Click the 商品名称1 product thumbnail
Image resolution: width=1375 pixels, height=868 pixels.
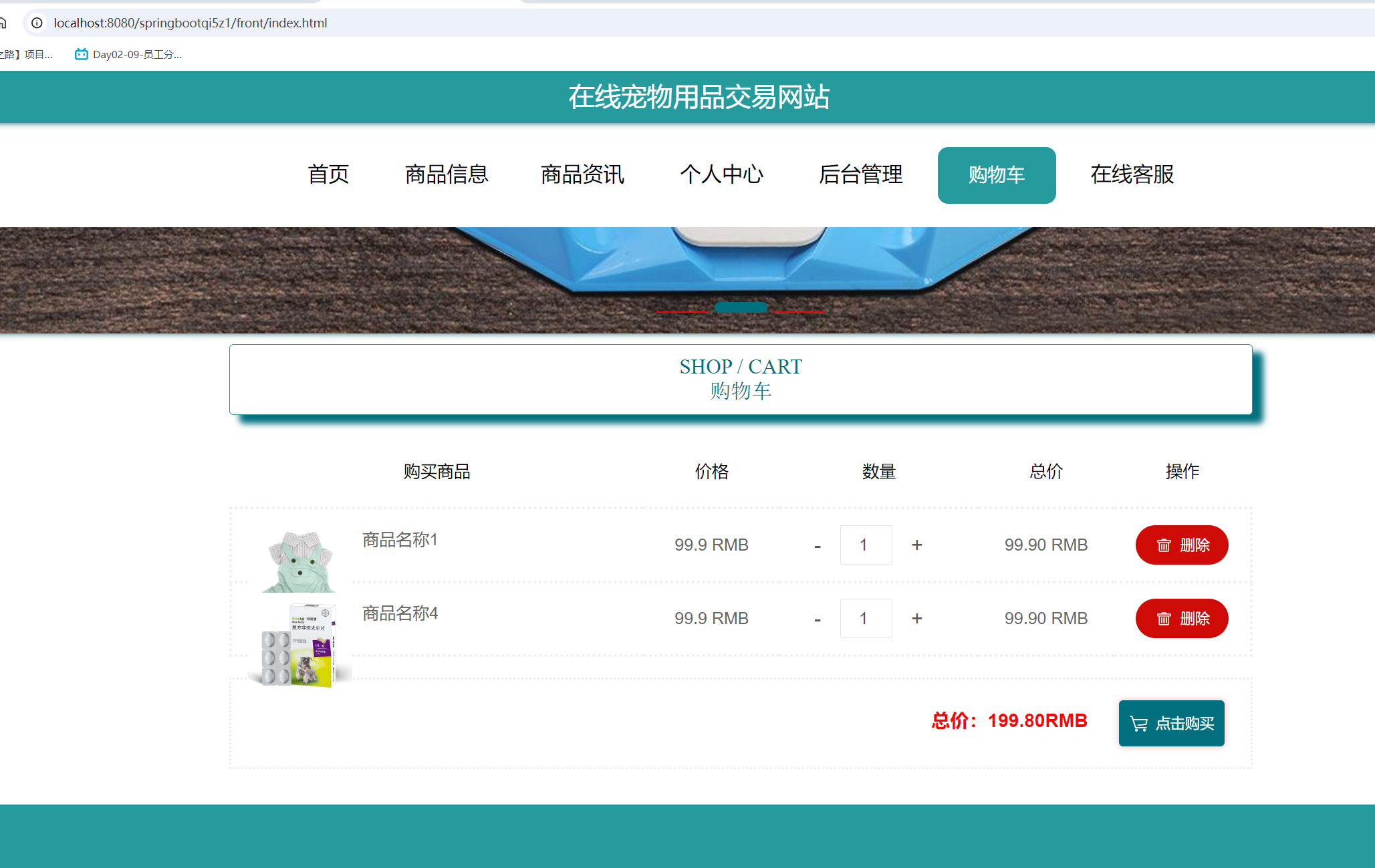(x=299, y=561)
